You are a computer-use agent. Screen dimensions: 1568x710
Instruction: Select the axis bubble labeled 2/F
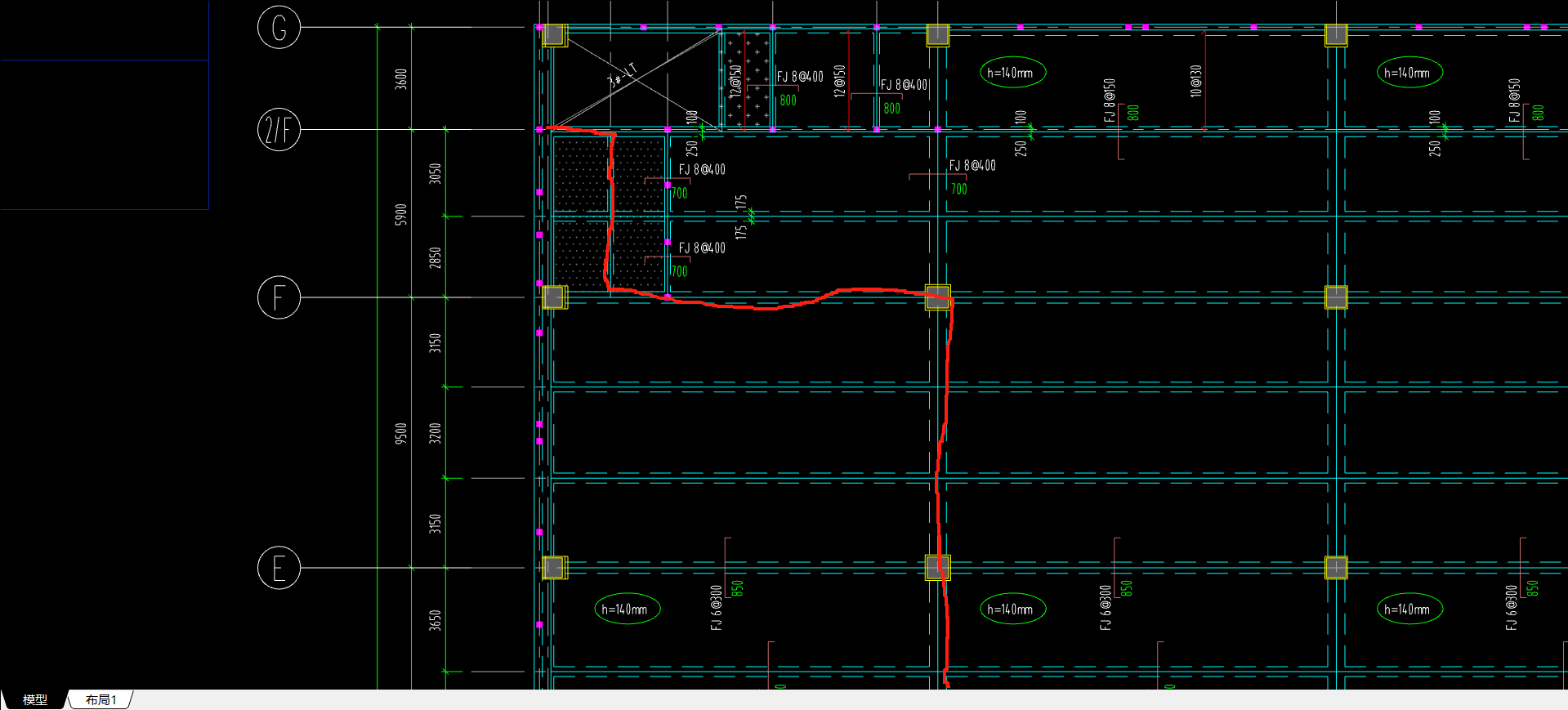tap(279, 129)
